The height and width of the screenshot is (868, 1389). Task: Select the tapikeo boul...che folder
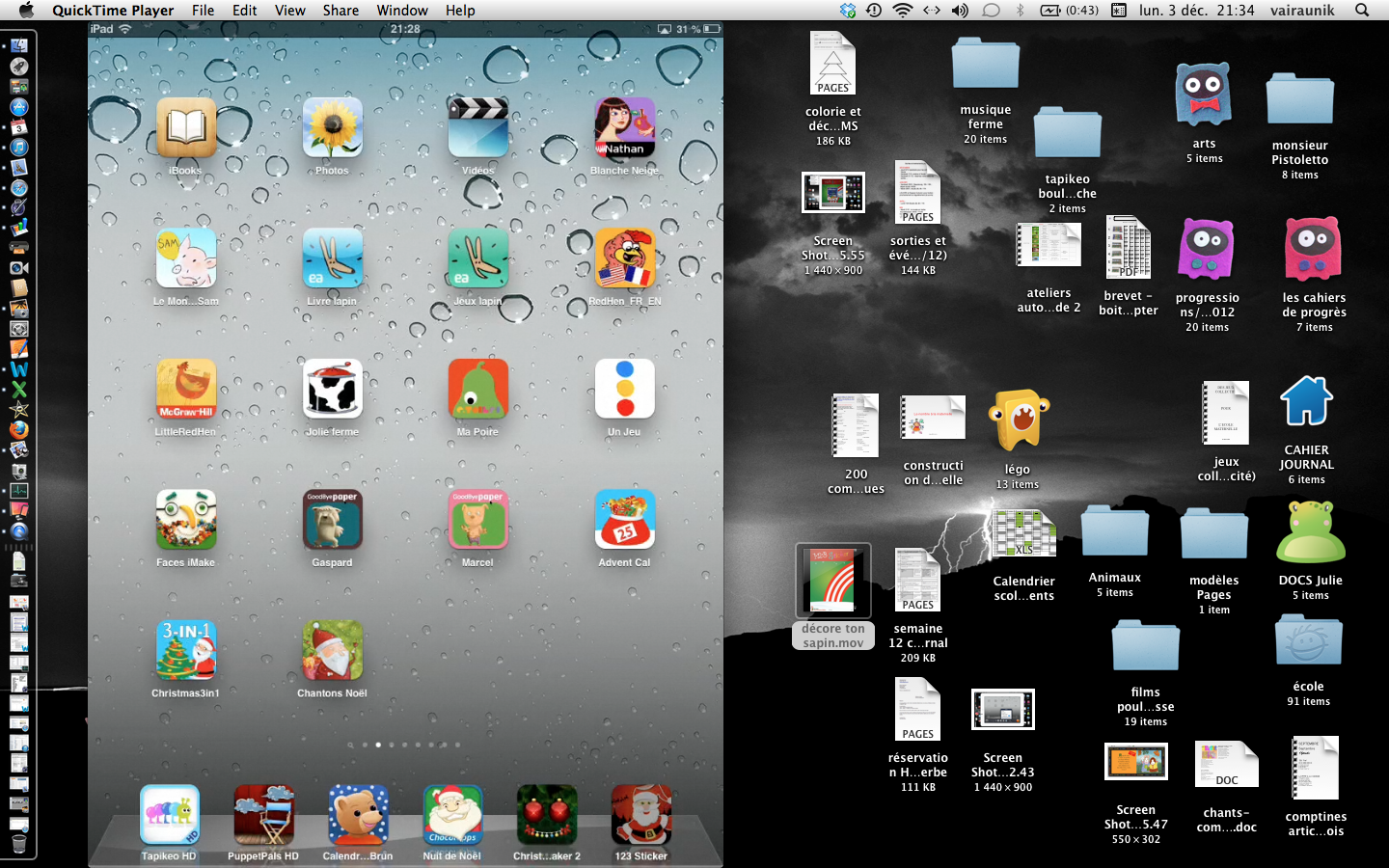tap(1067, 132)
